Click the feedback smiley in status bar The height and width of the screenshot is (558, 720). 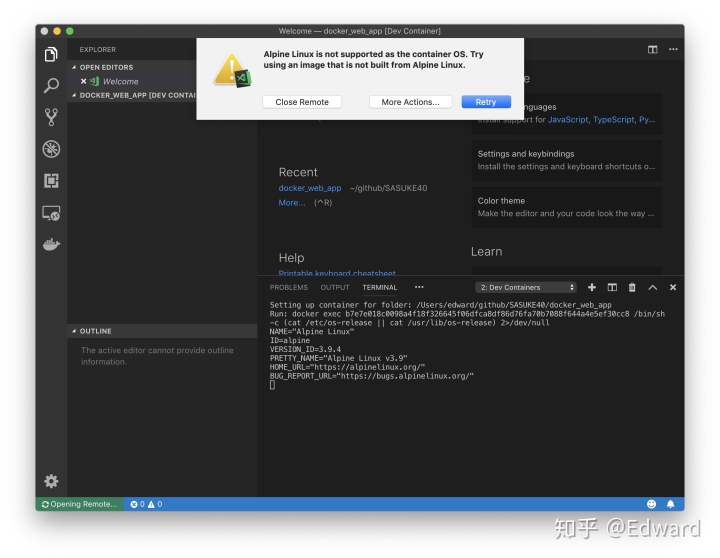(x=651, y=504)
